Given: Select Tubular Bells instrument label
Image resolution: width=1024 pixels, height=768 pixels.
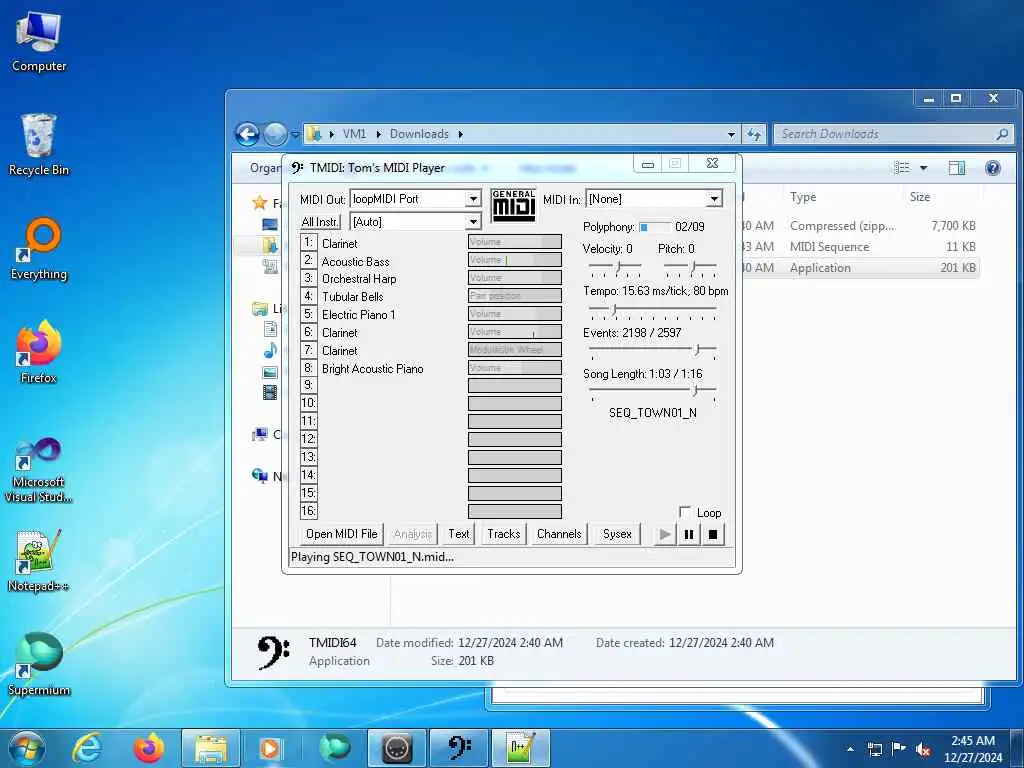Looking at the screenshot, I should point(352,296).
